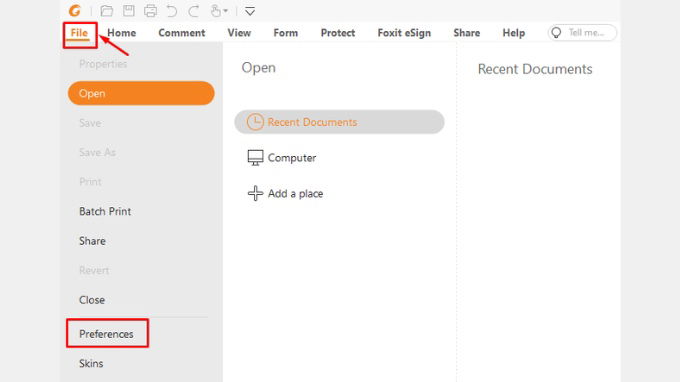Choose Save As in the File sidebar

click(98, 153)
